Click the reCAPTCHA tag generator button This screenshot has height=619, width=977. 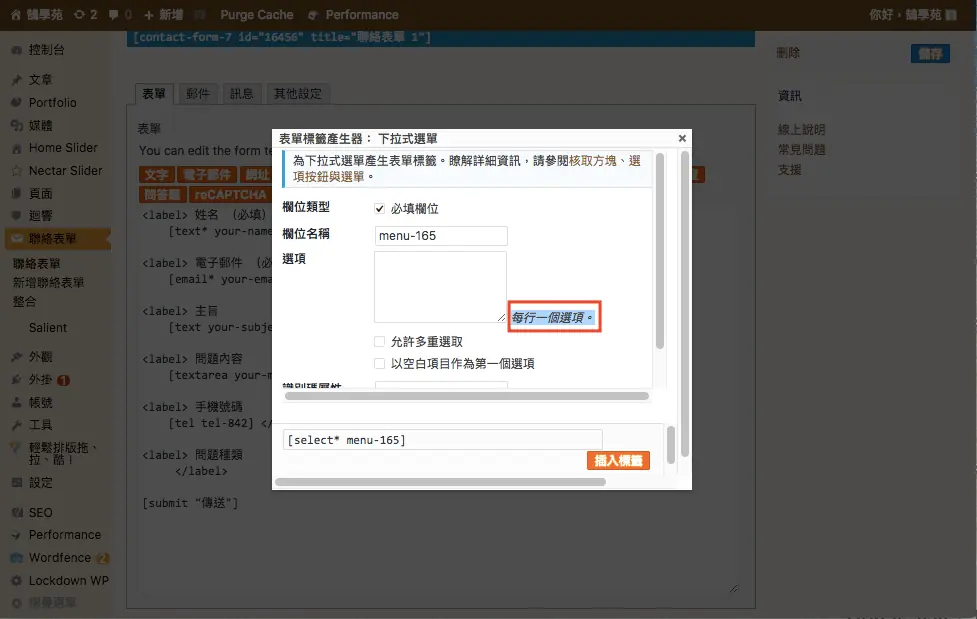pyautogui.click(x=230, y=194)
